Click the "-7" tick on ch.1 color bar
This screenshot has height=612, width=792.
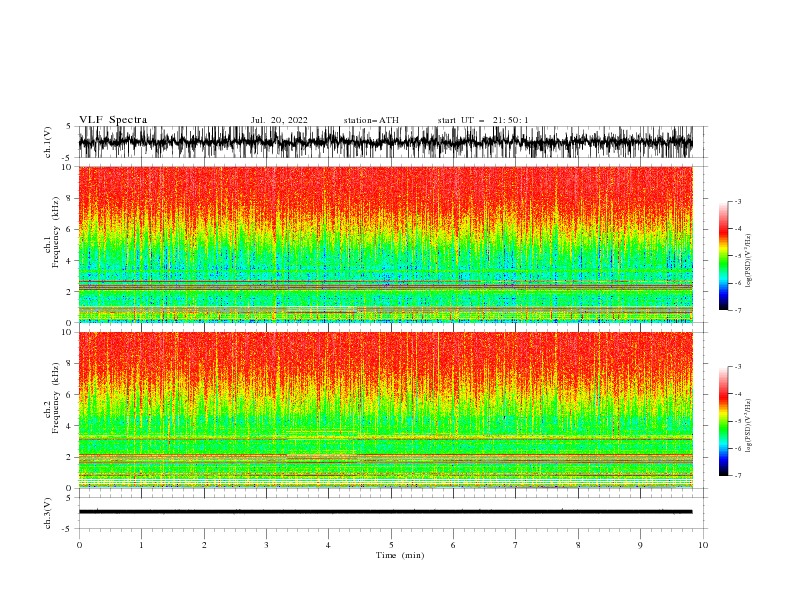(x=738, y=310)
